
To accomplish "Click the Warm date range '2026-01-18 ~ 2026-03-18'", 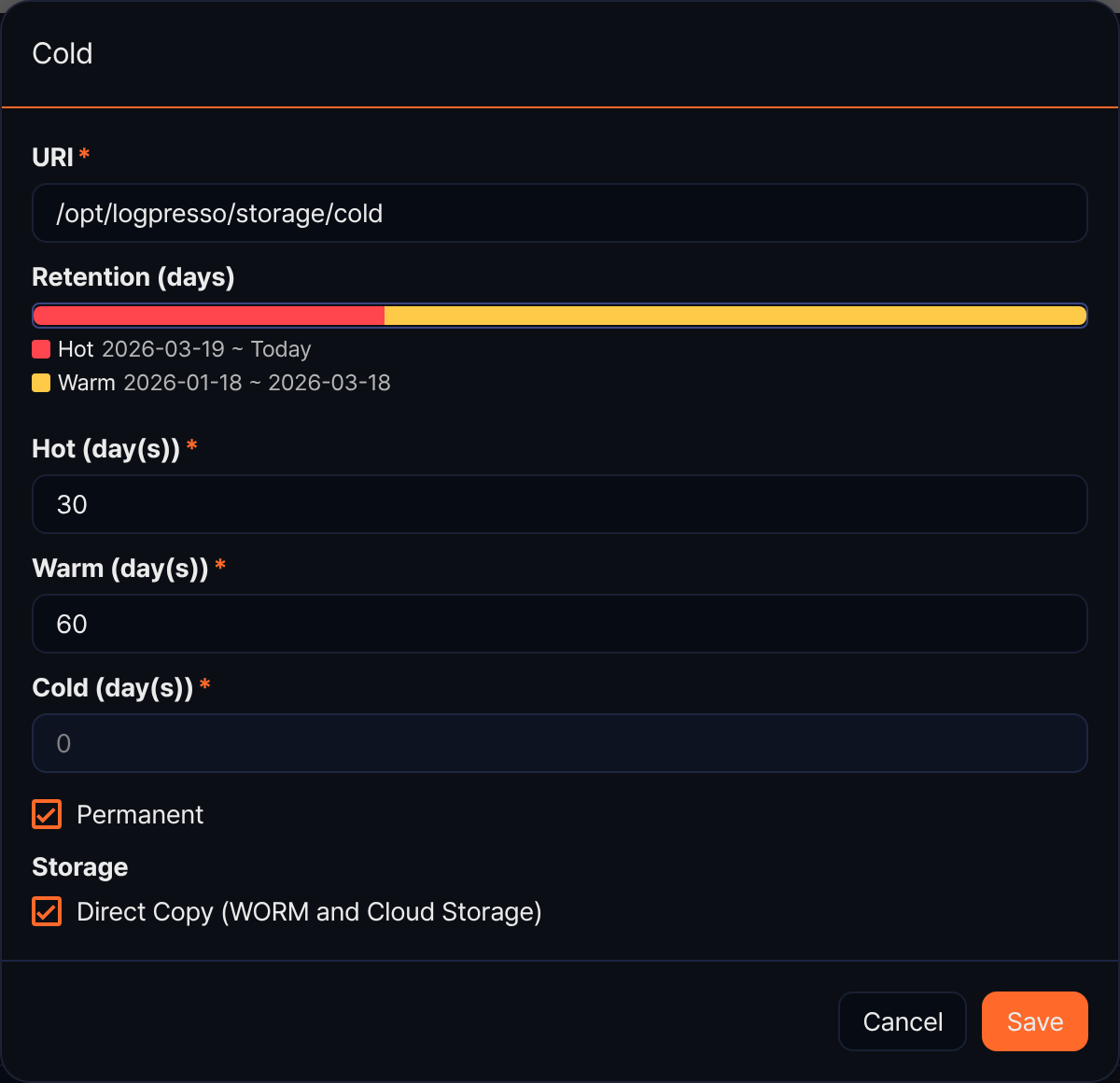I will tap(257, 383).
